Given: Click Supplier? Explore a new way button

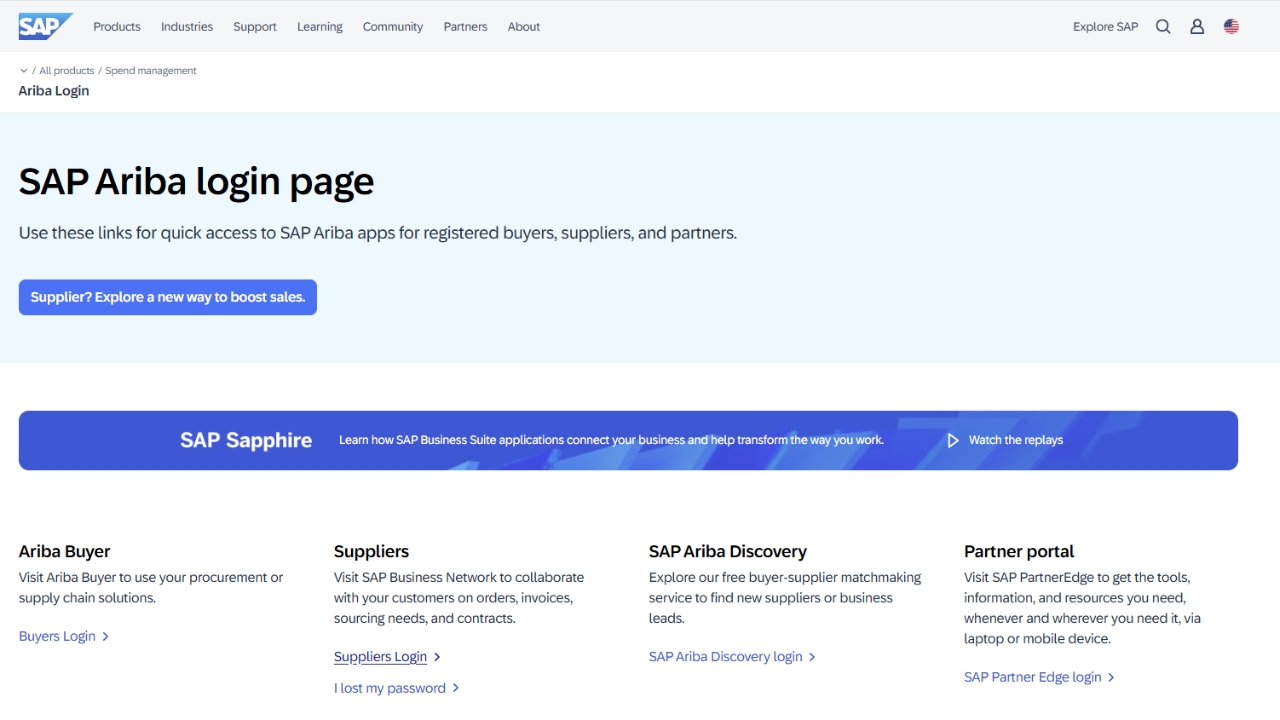Looking at the screenshot, I should point(168,297).
